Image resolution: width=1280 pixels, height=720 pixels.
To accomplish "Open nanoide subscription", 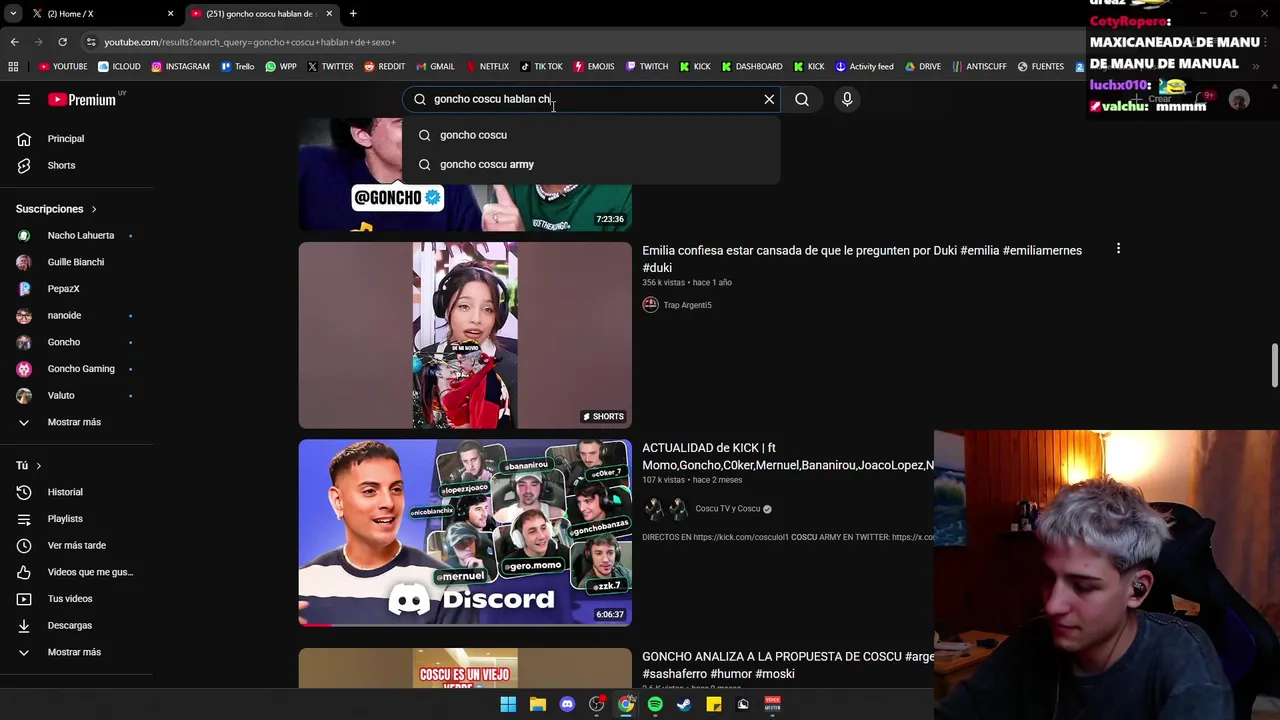I will 64,315.
